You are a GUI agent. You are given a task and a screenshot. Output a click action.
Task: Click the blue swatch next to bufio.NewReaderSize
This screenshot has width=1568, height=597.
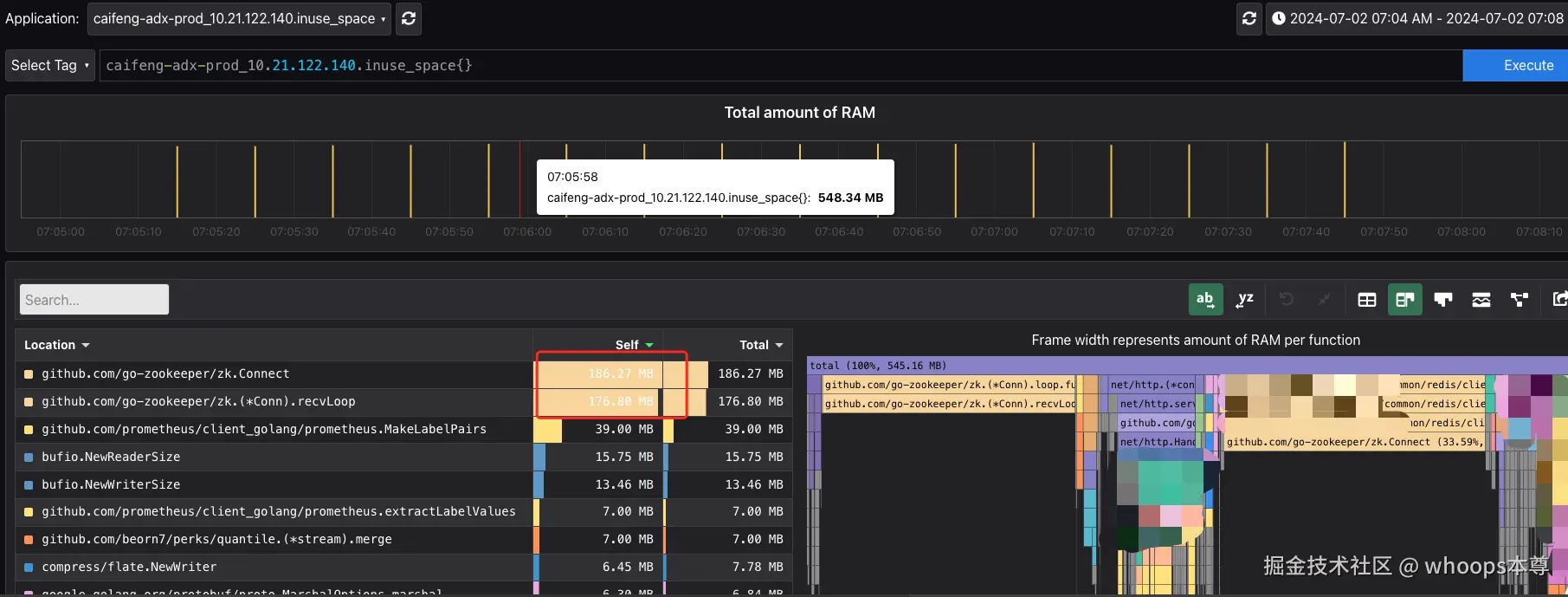29,457
